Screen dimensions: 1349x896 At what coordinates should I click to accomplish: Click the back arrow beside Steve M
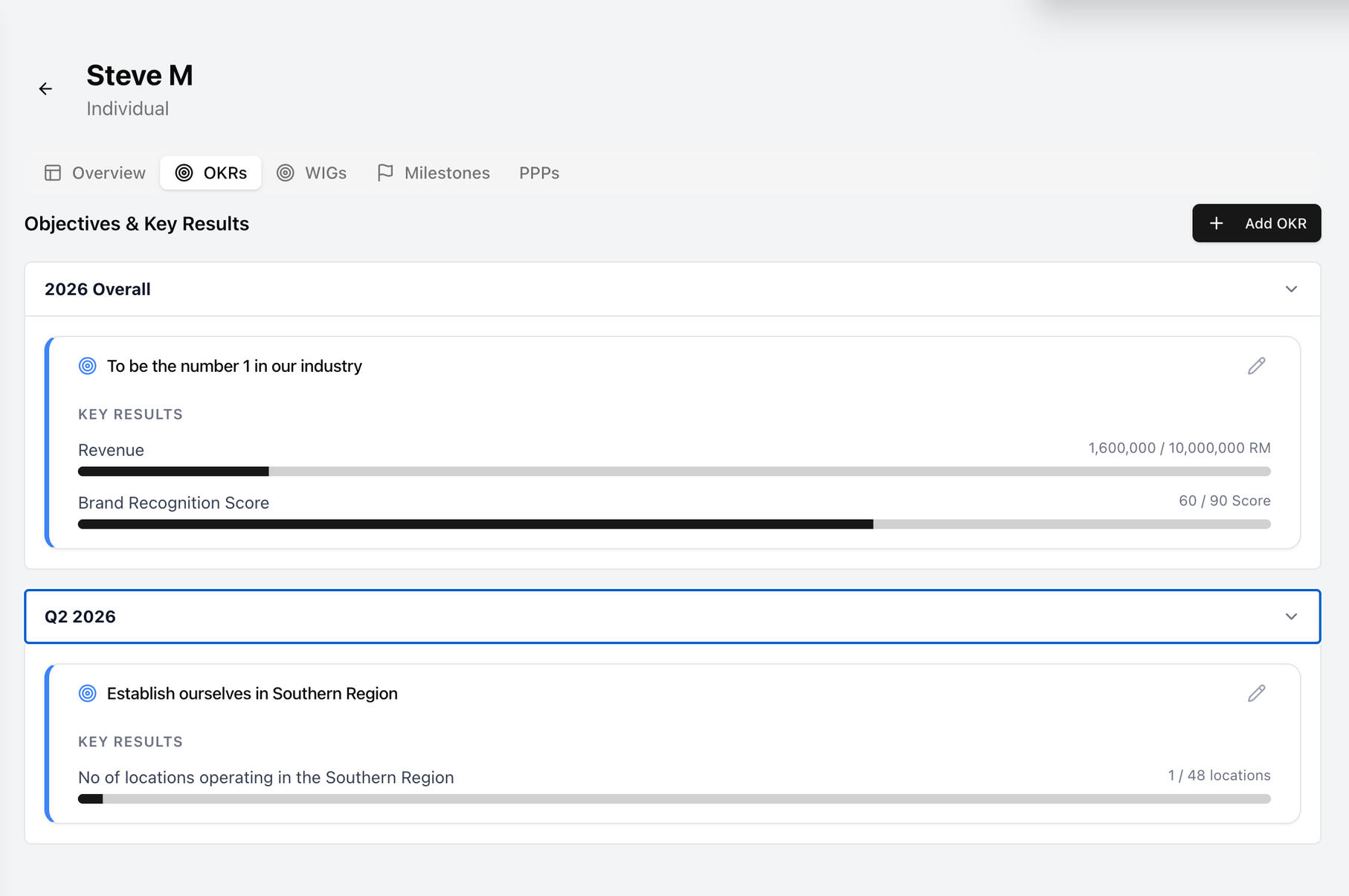point(46,88)
